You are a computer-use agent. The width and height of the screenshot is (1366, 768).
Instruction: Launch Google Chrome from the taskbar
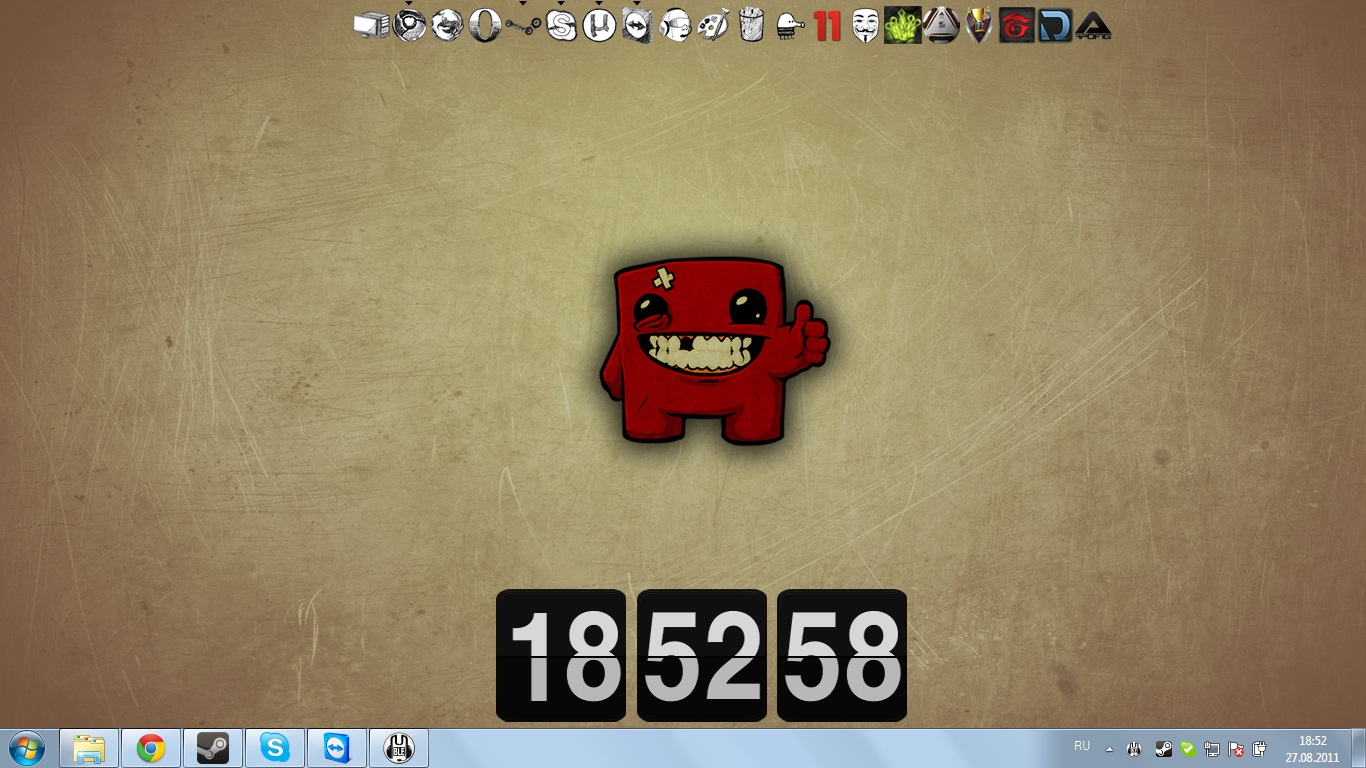[x=151, y=748]
